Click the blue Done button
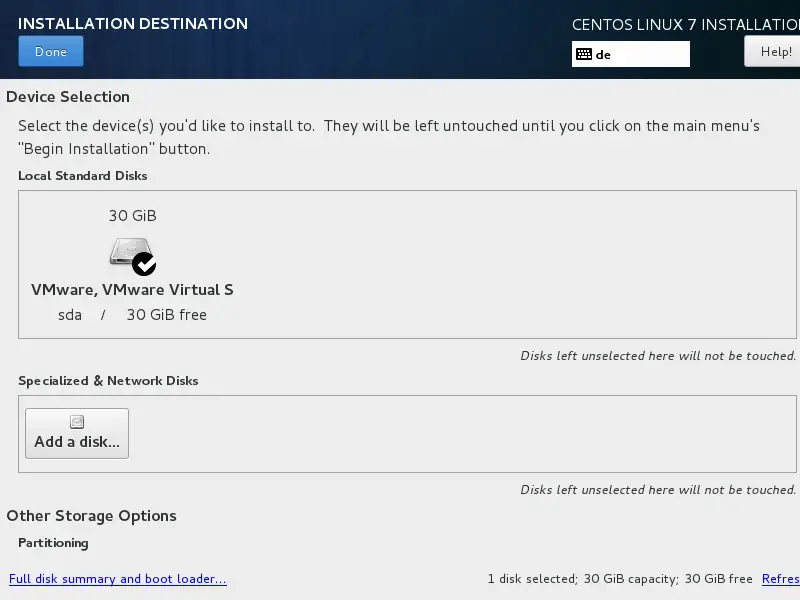Image resolution: width=800 pixels, height=600 pixels. (x=51, y=52)
